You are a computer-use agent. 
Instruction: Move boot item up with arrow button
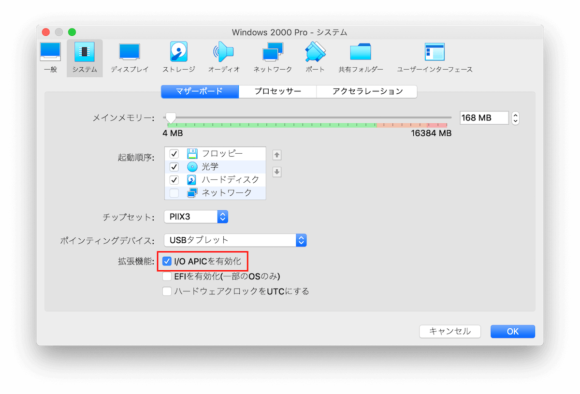click(x=277, y=155)
